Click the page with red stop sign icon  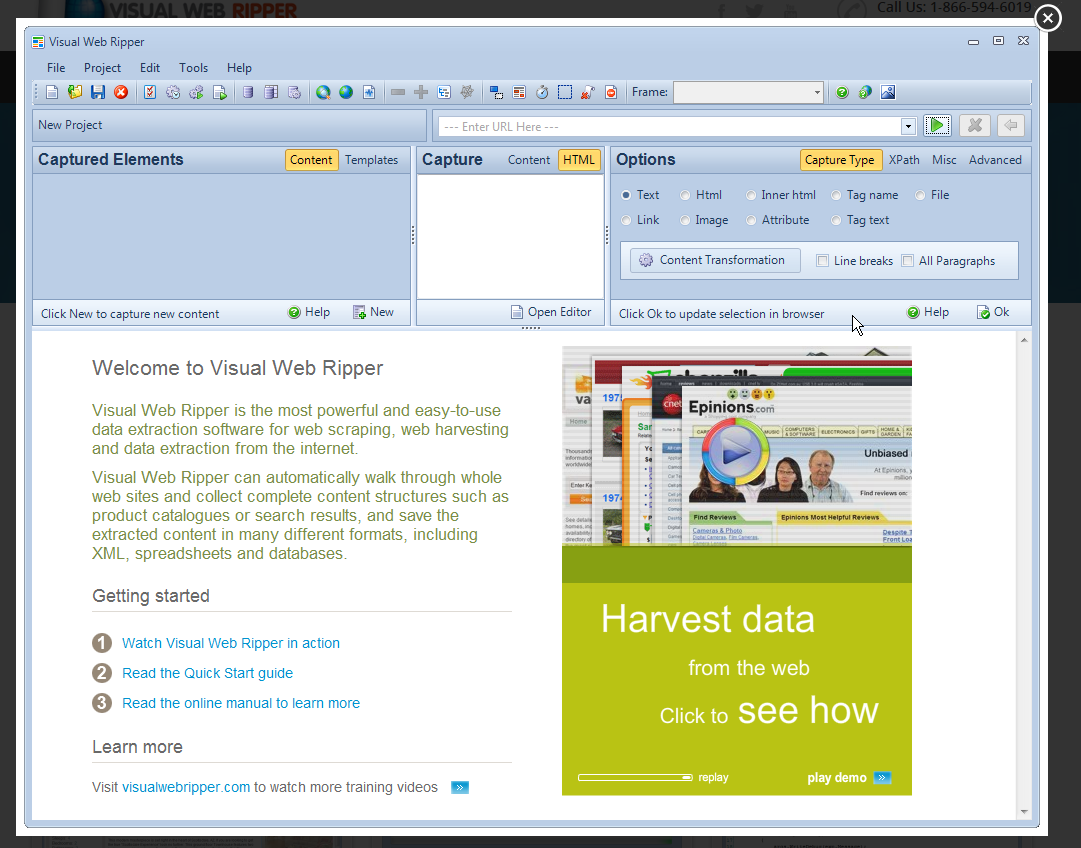pos(611,92)
